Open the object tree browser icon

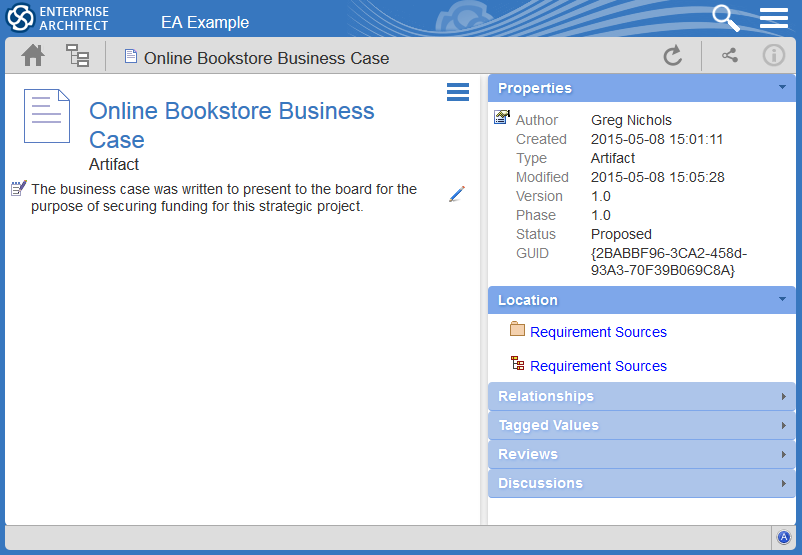(x=78, y=56)
